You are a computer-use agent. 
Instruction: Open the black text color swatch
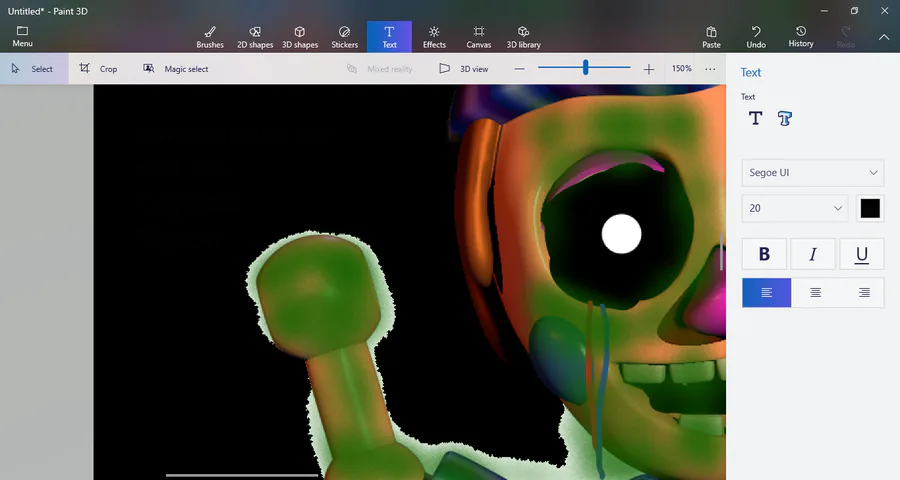point(870,208)
